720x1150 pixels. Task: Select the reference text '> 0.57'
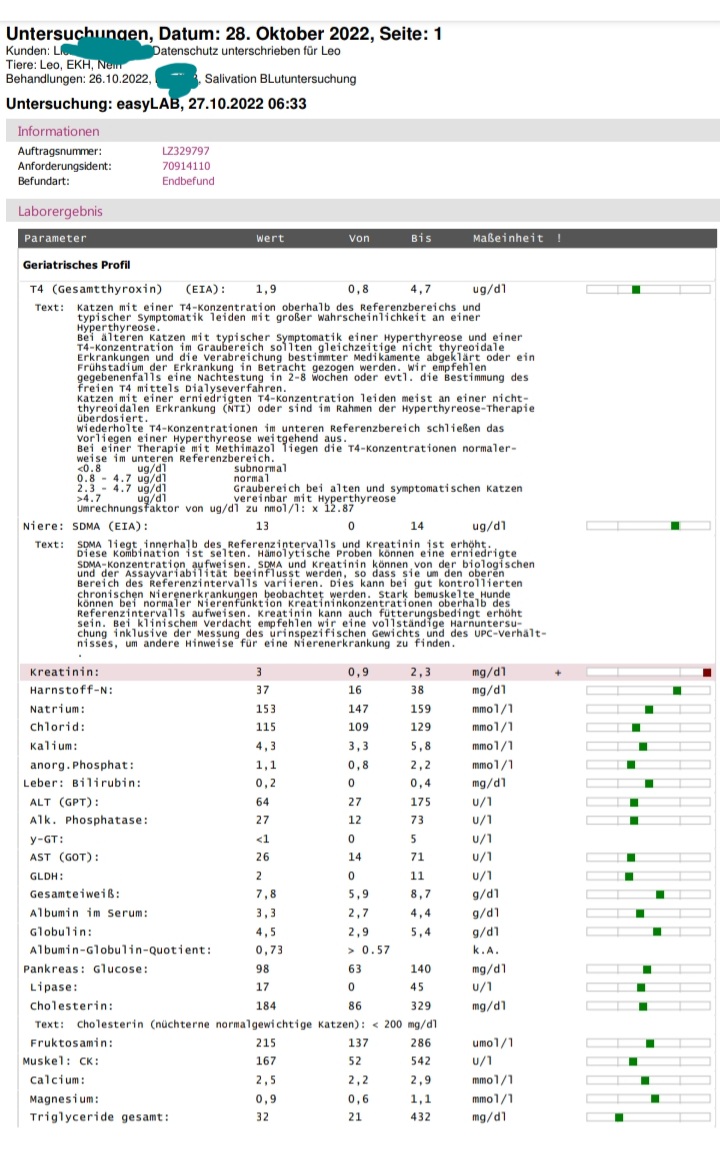coord(369,950)
